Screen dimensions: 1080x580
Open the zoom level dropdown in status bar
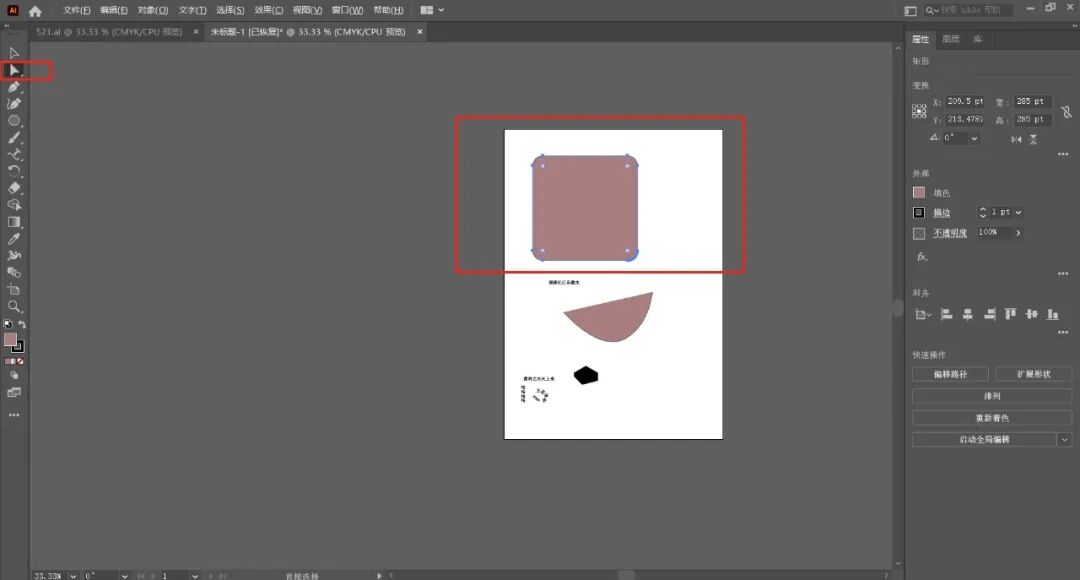(72, 575)
